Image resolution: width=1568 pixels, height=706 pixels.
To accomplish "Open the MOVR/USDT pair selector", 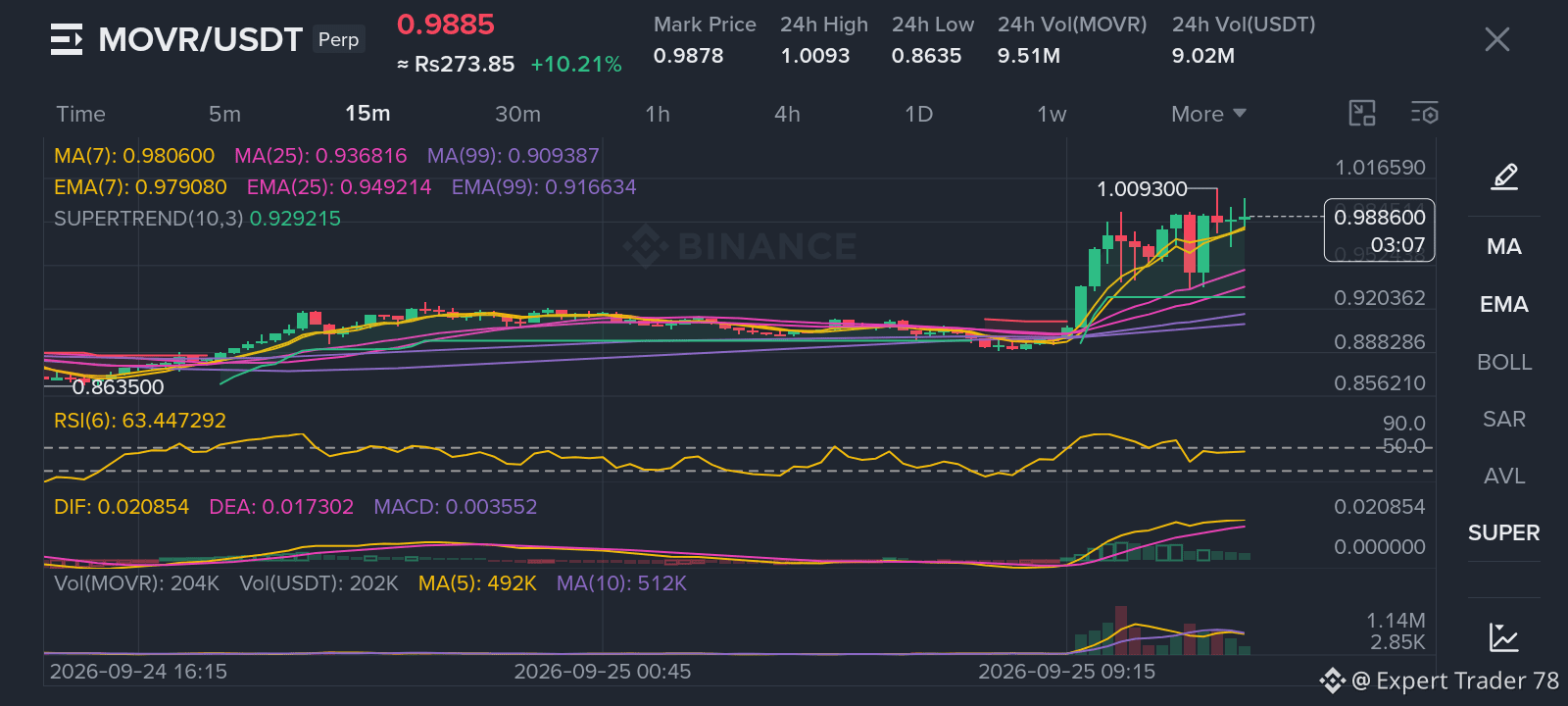I will tap(201, 39).
